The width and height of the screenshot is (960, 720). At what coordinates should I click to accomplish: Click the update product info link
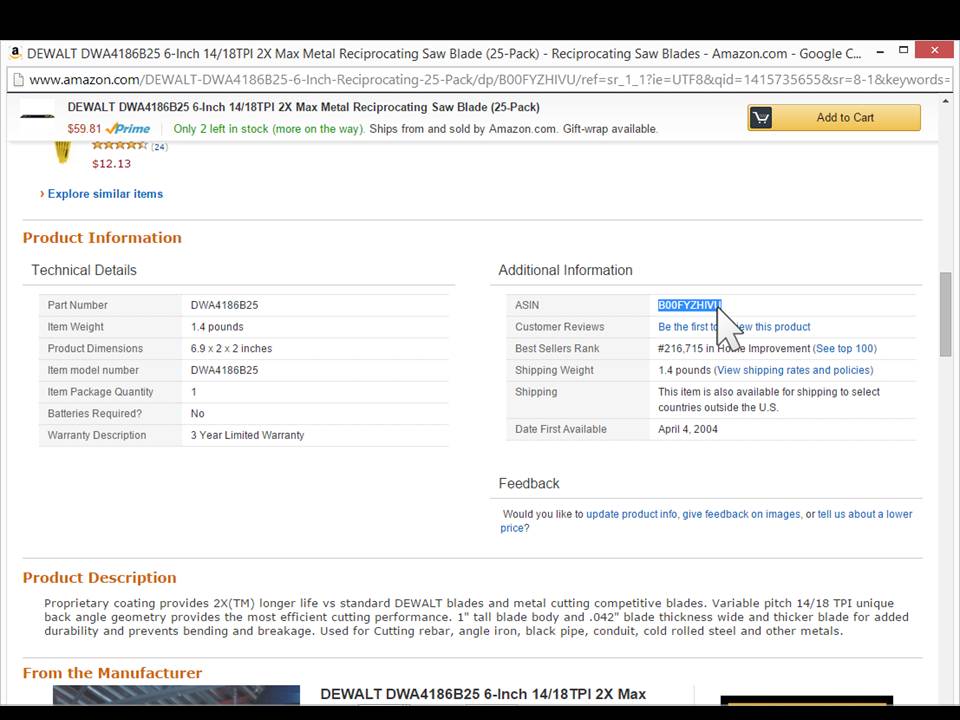(631, 514)
